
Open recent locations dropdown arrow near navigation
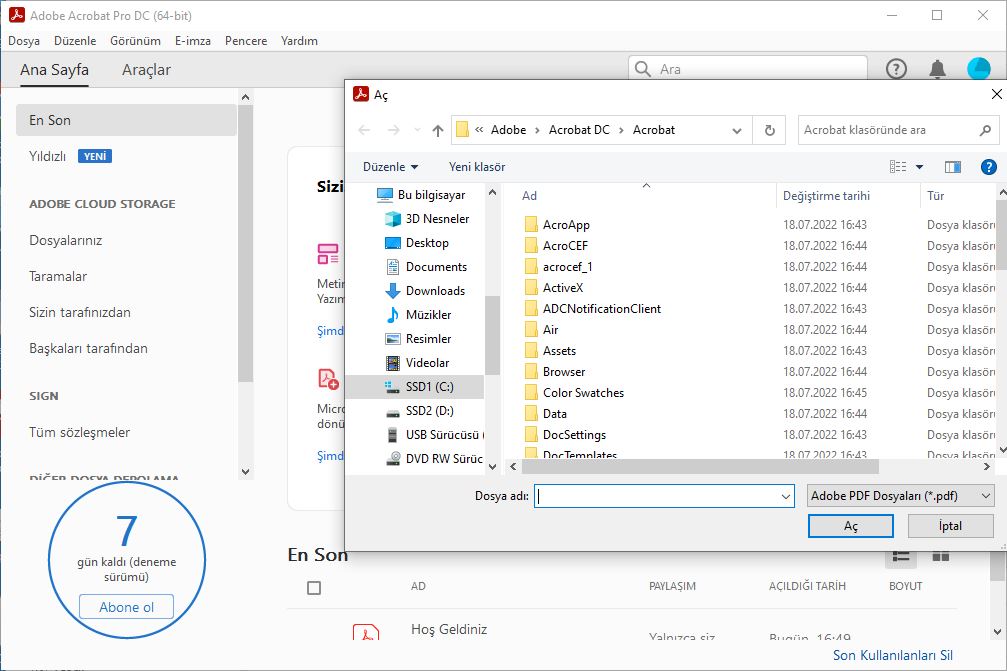point(417,130)
